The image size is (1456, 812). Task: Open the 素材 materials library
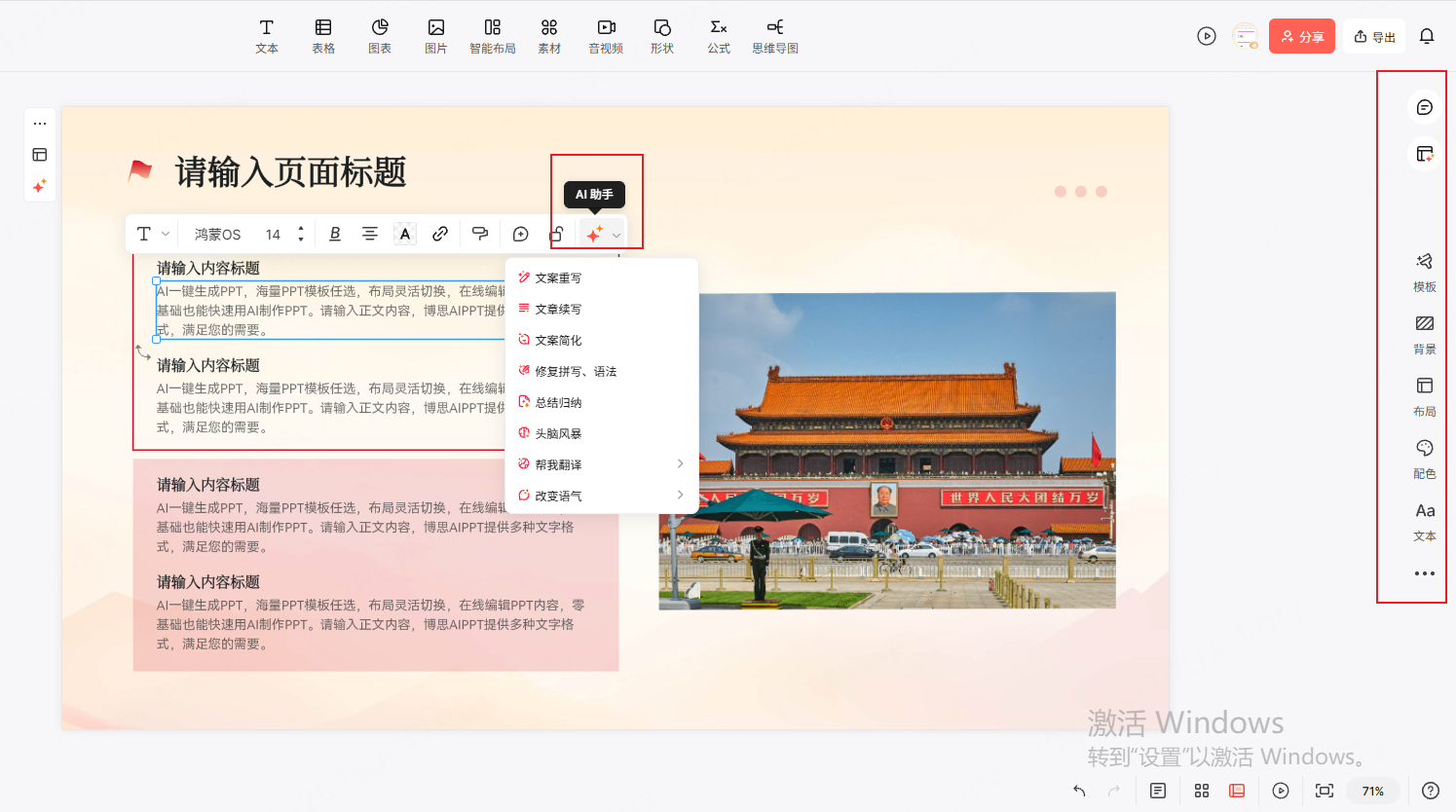tap(549, 36)
